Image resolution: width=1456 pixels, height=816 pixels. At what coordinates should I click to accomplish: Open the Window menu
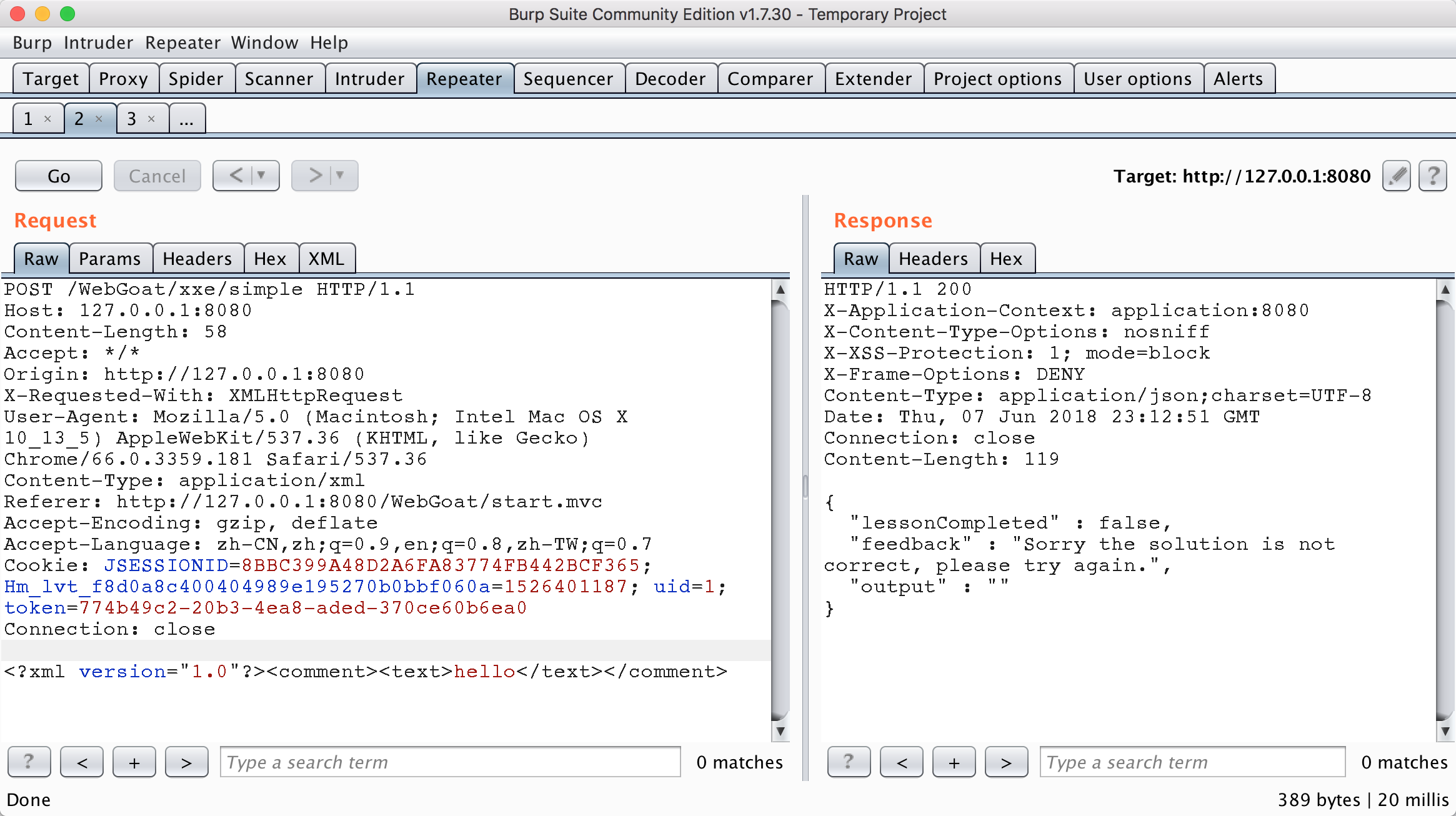click(265, 42)
